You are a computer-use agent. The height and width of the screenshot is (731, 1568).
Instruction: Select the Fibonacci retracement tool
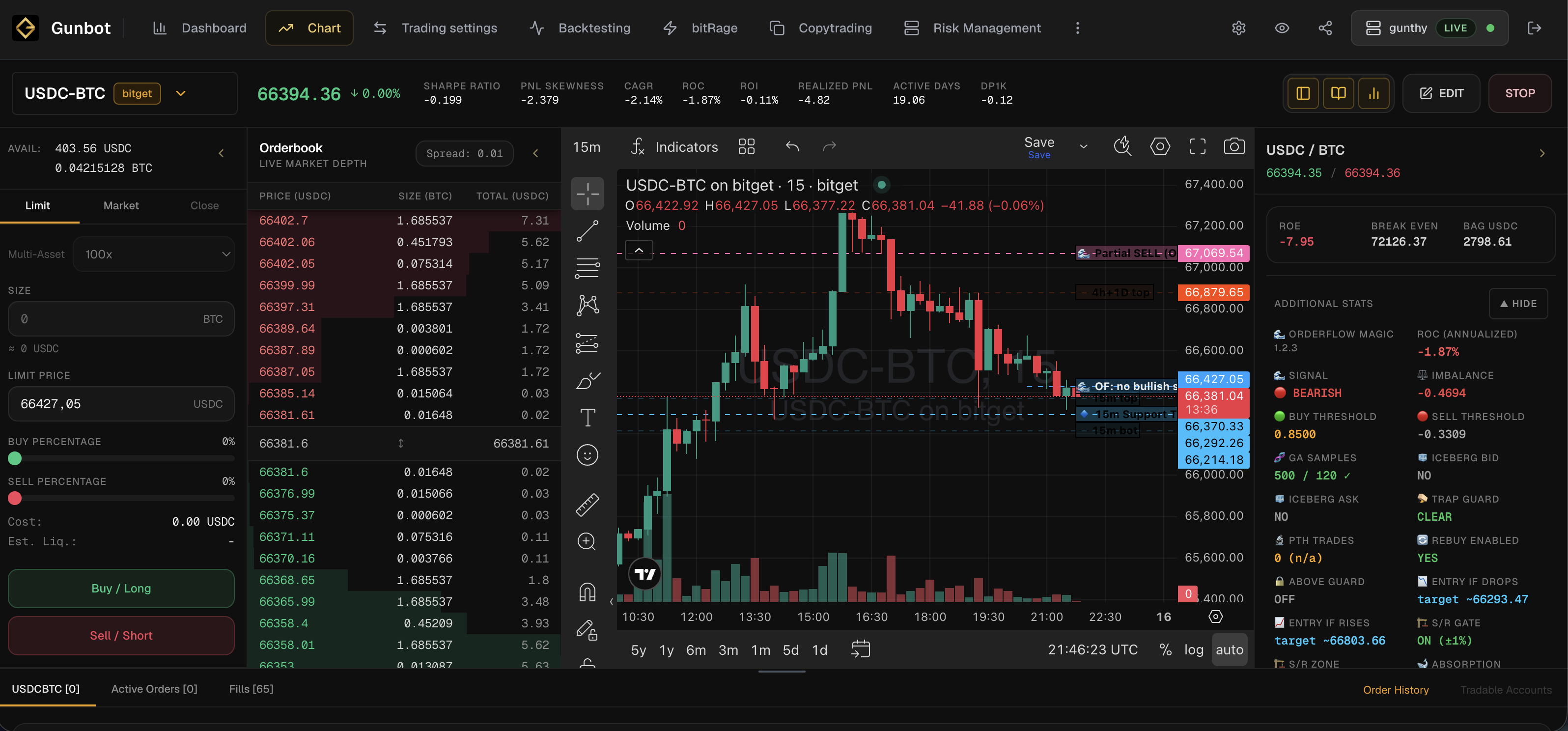pyautogui.click(x=588, y=268)
